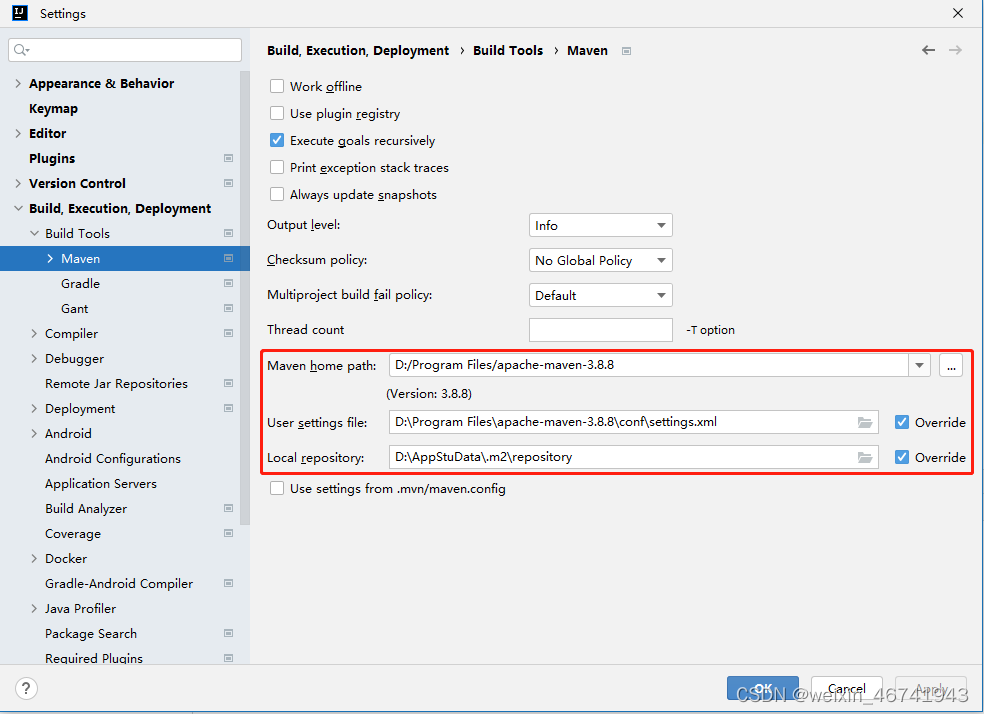Browse folder icon for User settings file
This screenshot has height=714, width=984.
click(865, 423)
